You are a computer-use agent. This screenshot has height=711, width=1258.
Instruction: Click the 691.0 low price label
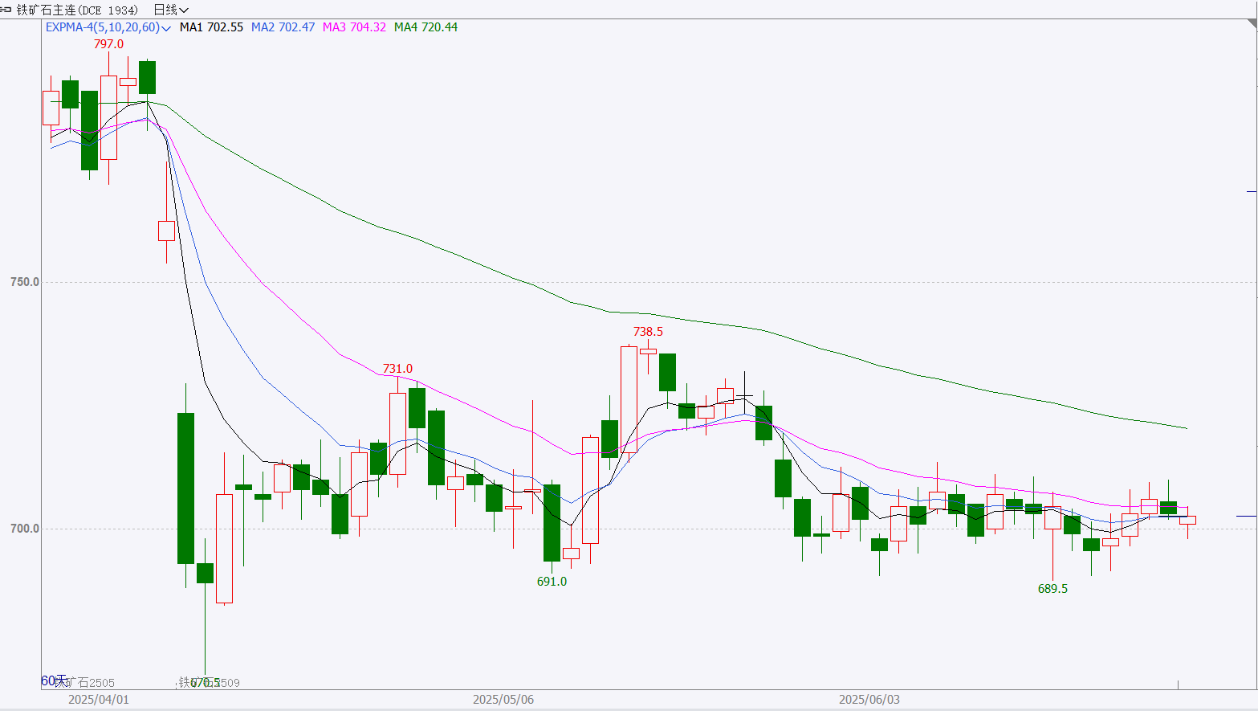coord(552,581)
